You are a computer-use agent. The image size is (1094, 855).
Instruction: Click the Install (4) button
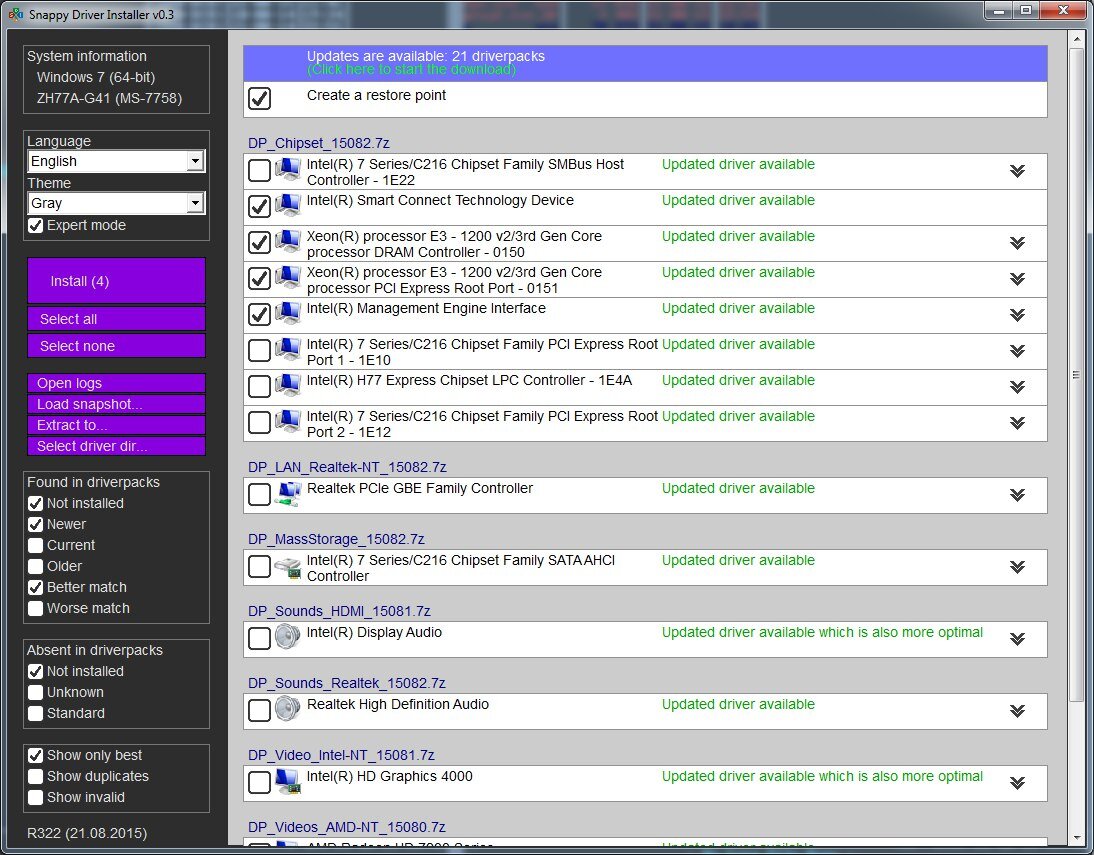[x=117, y=281]
